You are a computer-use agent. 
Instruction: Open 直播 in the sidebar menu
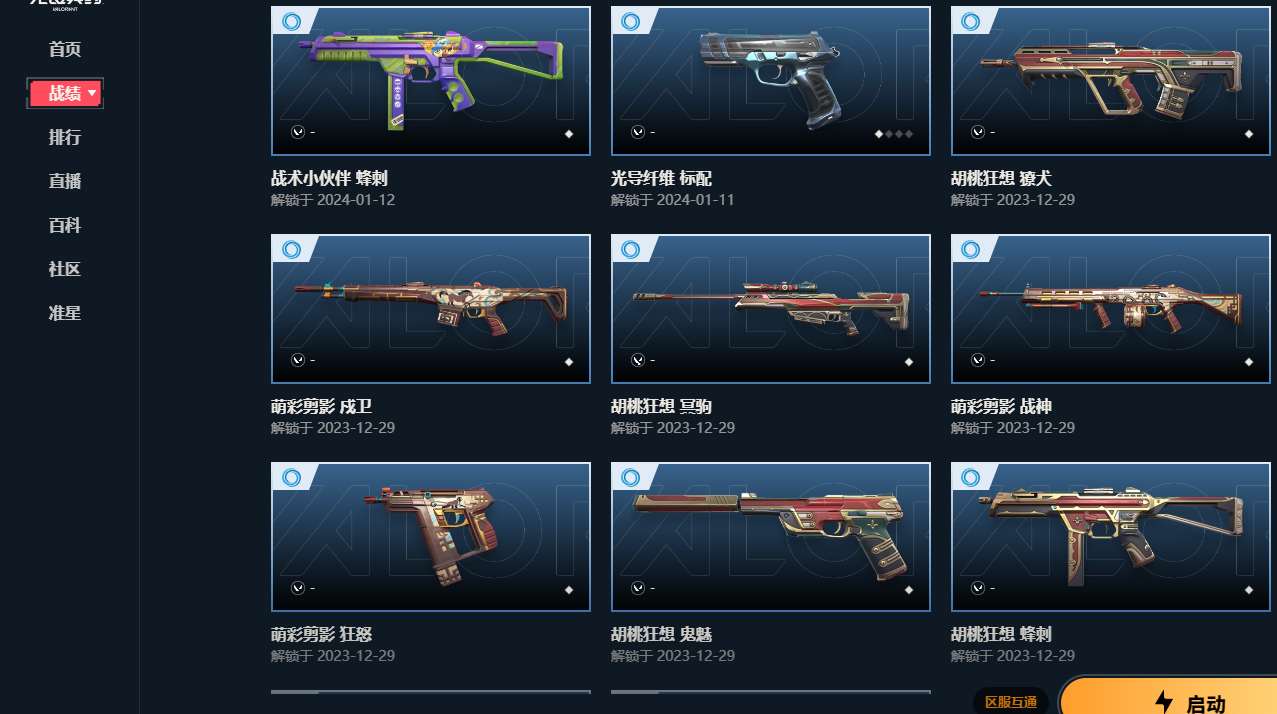click(65, 182)
